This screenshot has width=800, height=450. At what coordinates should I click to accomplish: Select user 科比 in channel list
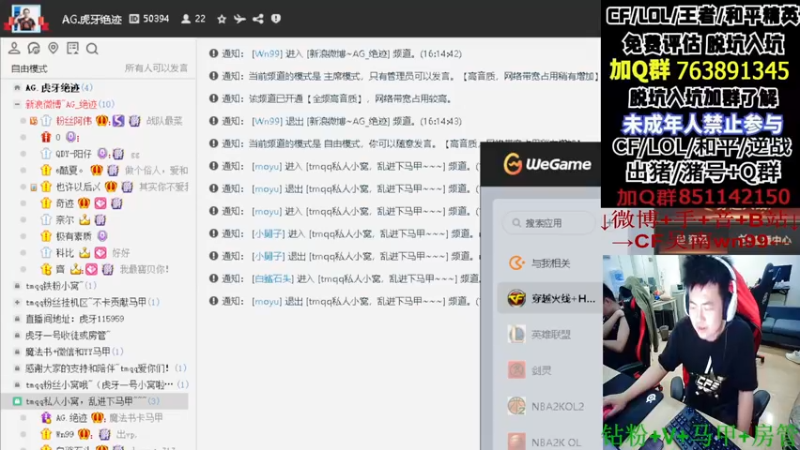point(65,253)
